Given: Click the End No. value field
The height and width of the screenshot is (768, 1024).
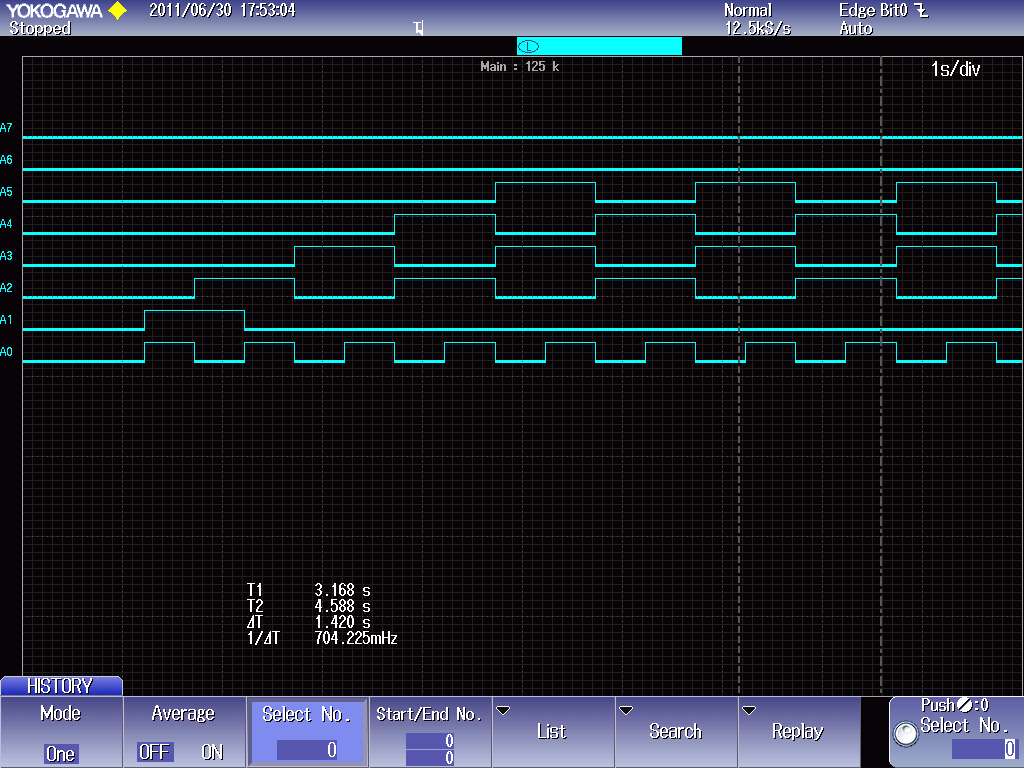Looking at the screenshot, I should coord(430,758).
